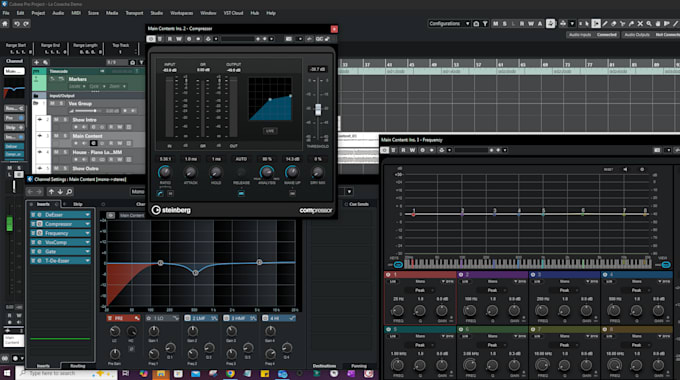Click Windows search box on taskbar
Viewport: 680px width, 380px height.
(67, 373)
